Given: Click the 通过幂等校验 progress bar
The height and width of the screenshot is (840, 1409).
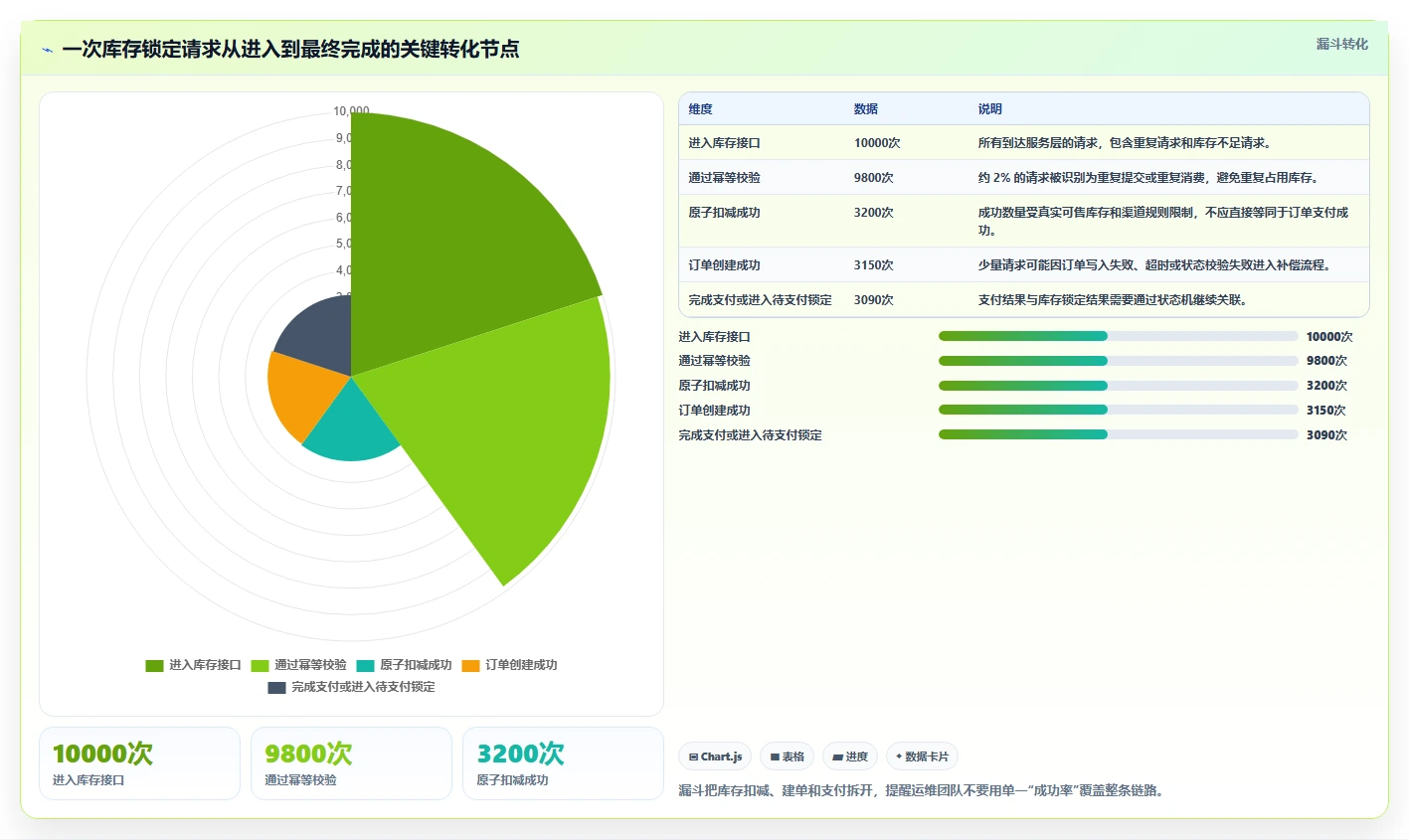Looking at the screenshot, I should point(1119,361).
